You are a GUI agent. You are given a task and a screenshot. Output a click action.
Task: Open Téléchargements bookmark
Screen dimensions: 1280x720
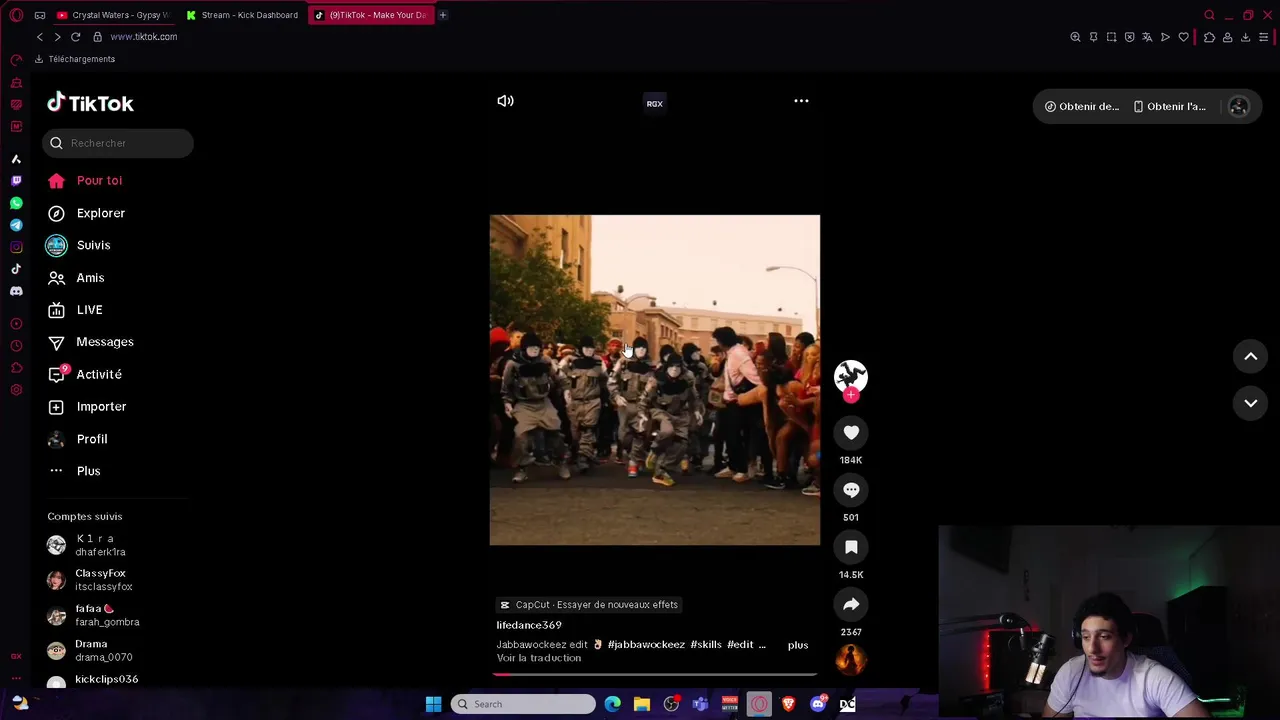[75, 59]
